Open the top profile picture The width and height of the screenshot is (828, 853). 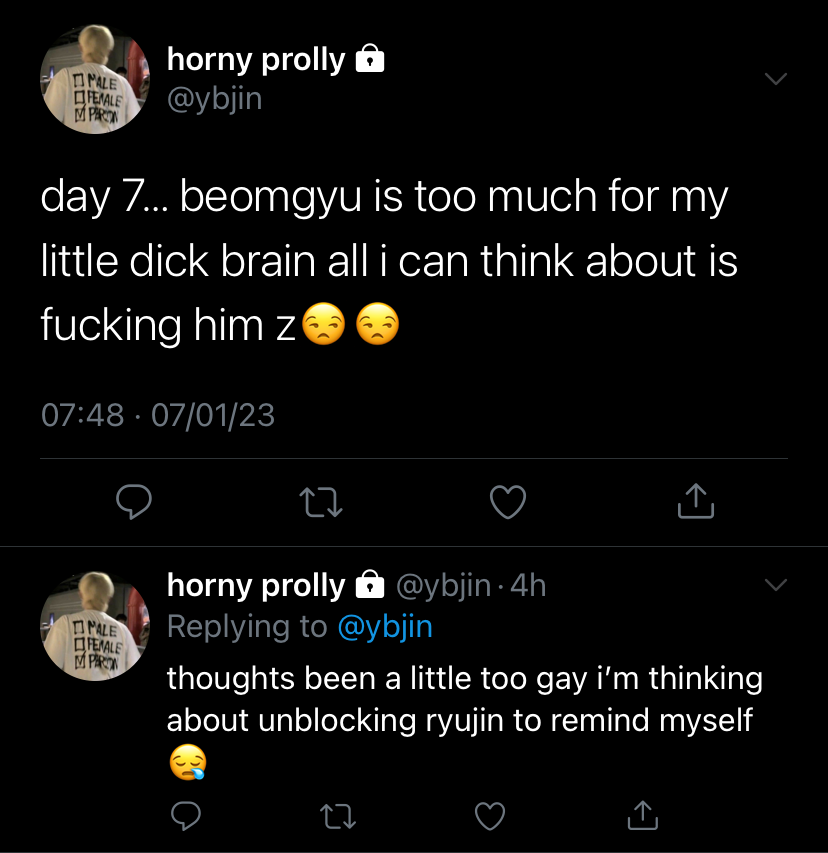pyautogui.click(x=95, y=79)
